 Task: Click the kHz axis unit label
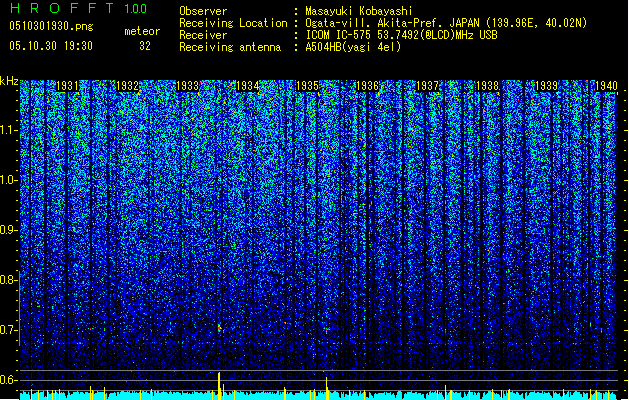(9, 81)
